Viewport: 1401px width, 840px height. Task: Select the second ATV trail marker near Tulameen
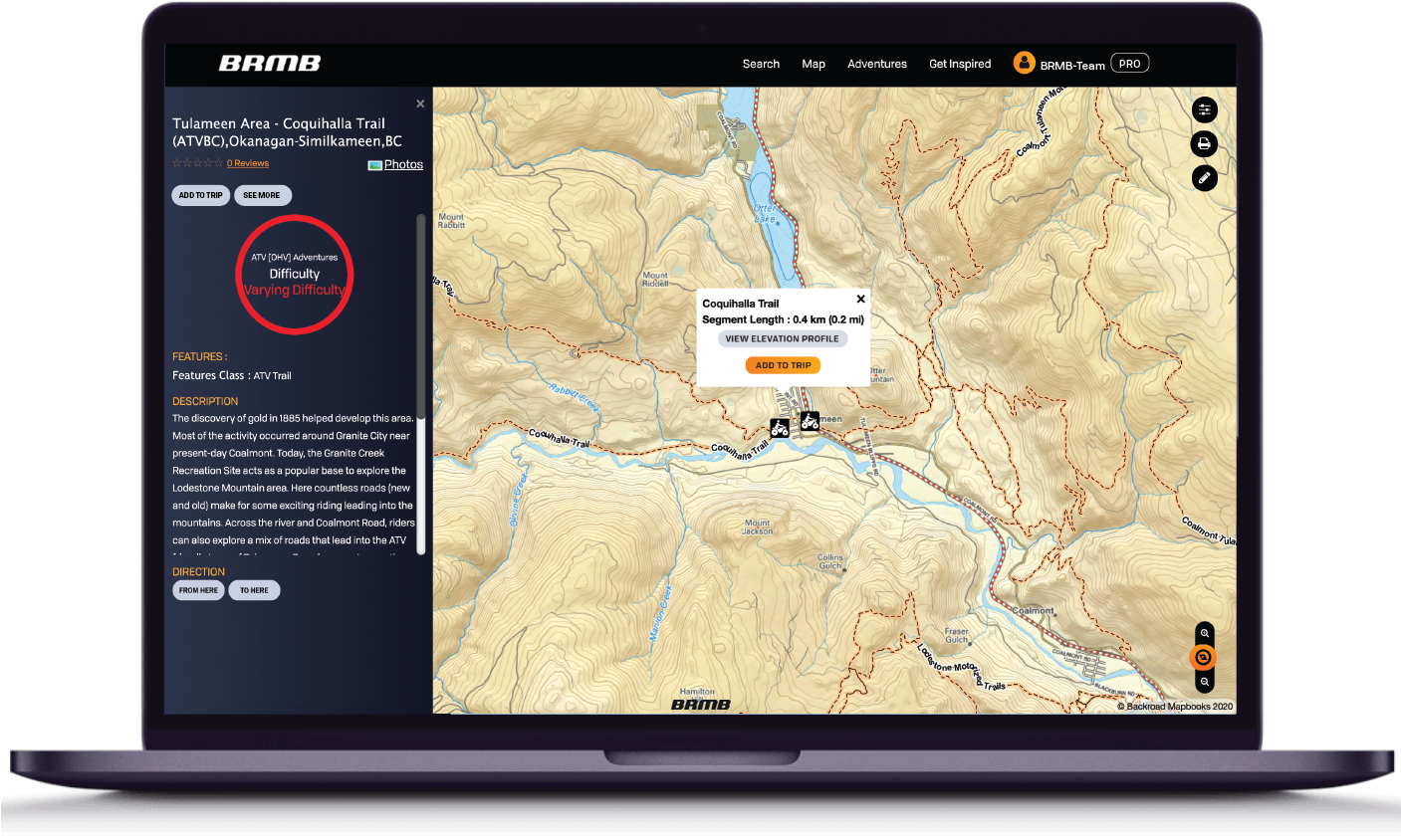[x=809, y=421]
